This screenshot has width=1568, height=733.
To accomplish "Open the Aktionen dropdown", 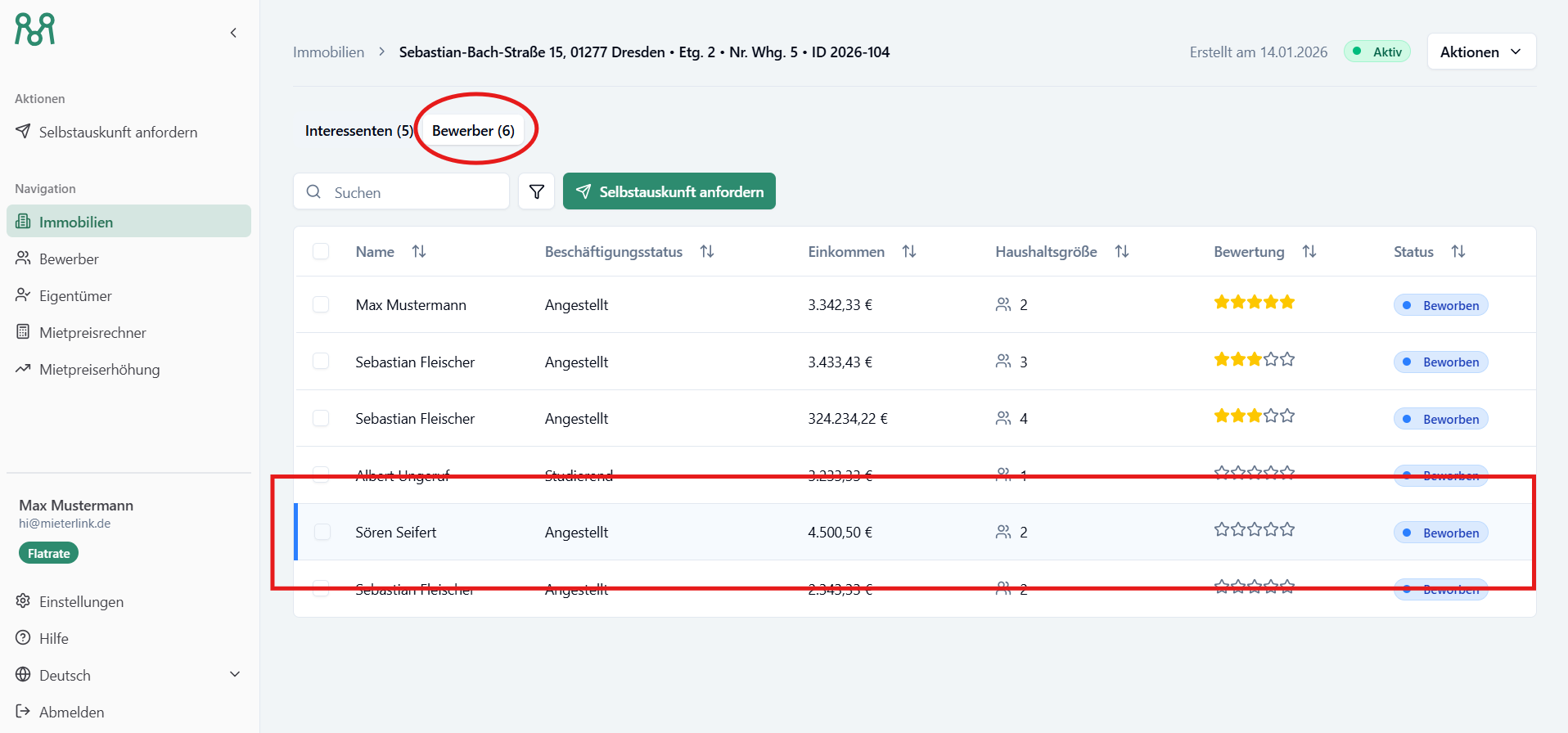I will (x=1480, y=52).
